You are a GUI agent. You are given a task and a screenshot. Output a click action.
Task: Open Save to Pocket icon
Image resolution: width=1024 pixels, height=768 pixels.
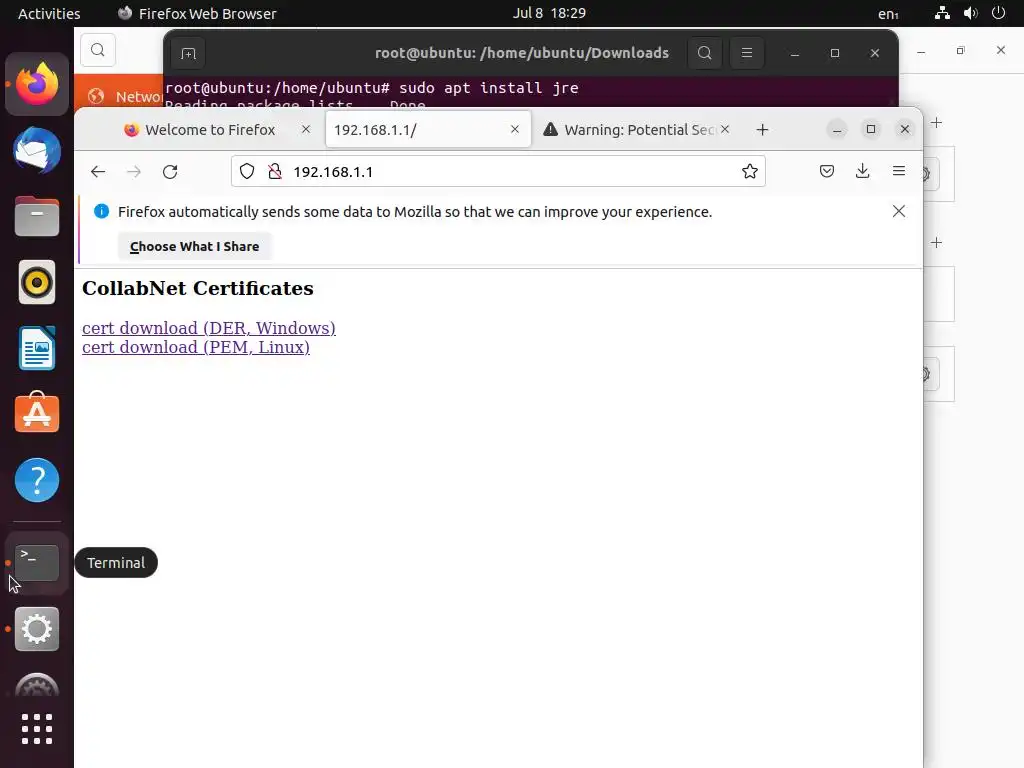coord(827,172)
